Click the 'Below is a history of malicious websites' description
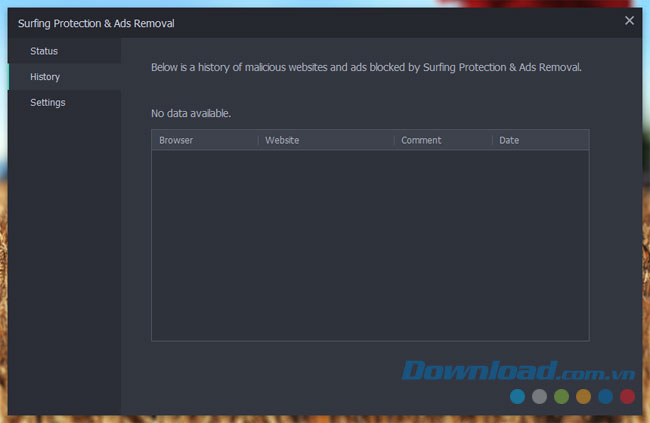650x423 pixels. (366, 67)
